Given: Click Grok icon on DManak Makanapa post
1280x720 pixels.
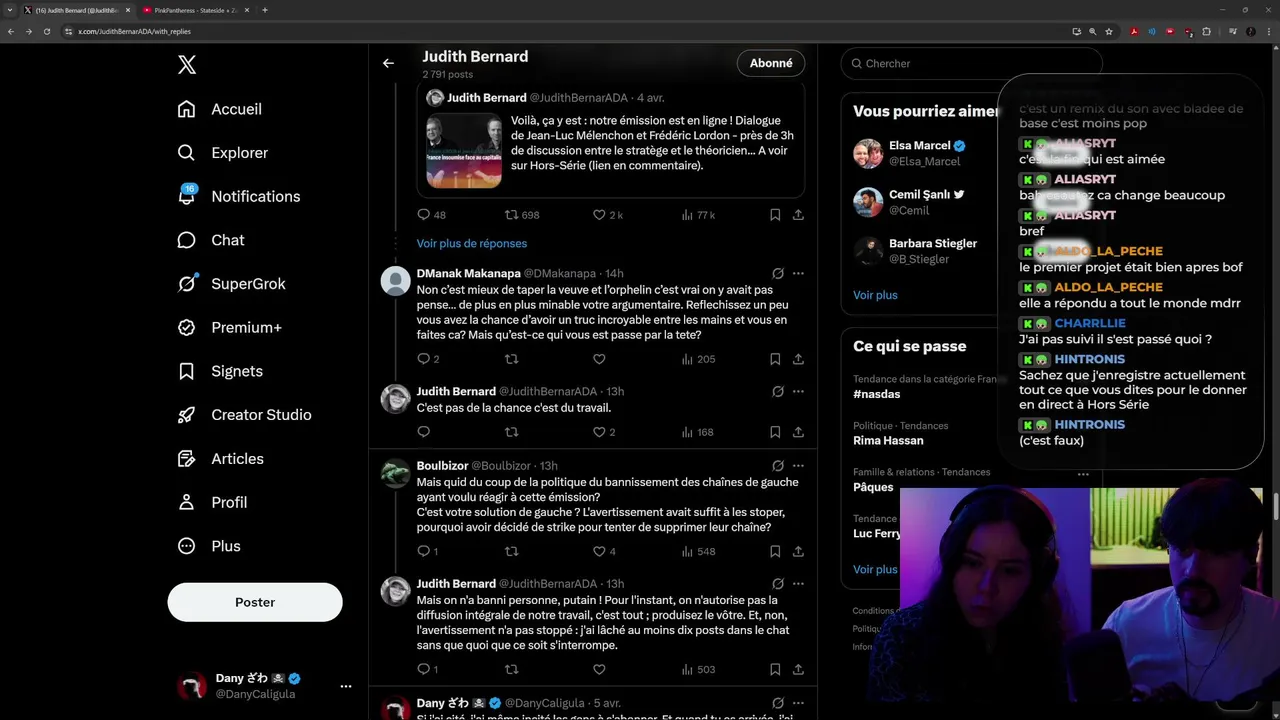Looking at the screenshot, I should (x=777, y=273).
